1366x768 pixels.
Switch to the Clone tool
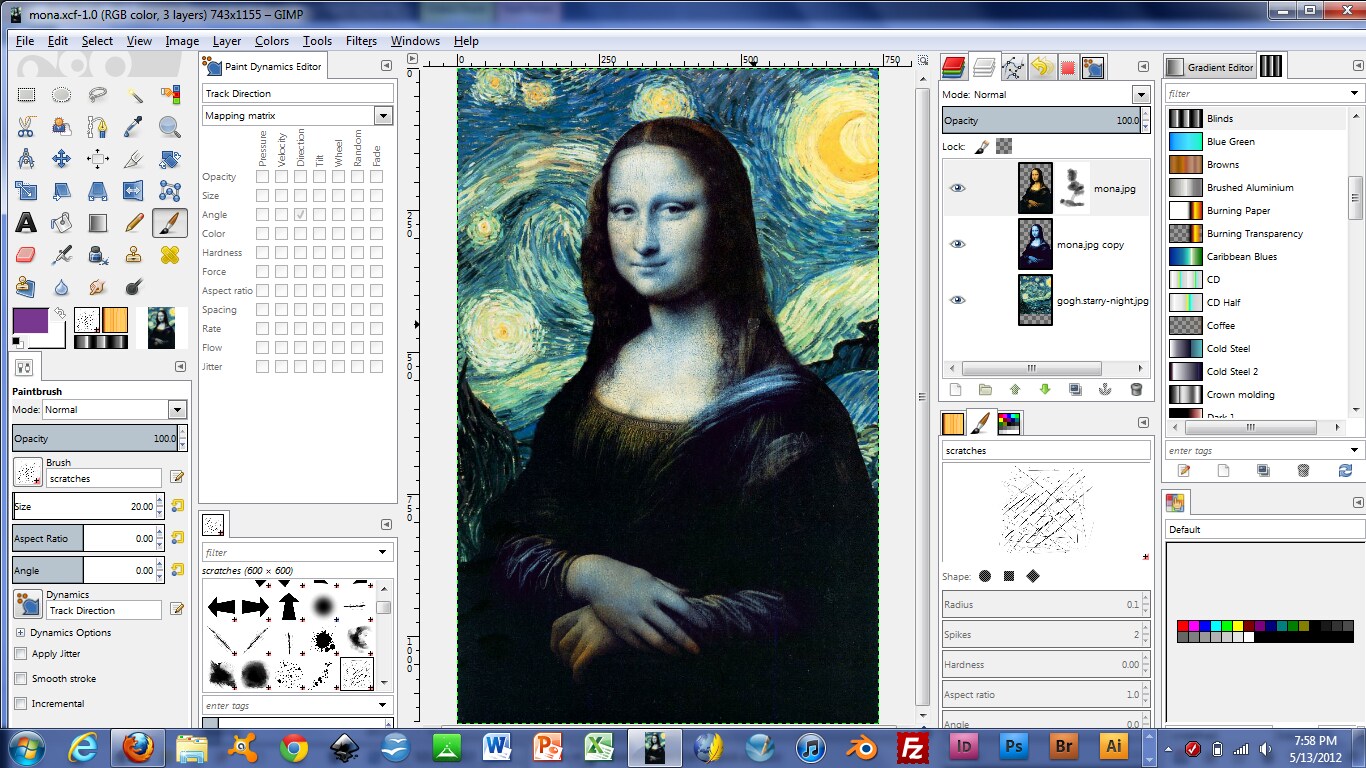135,255
